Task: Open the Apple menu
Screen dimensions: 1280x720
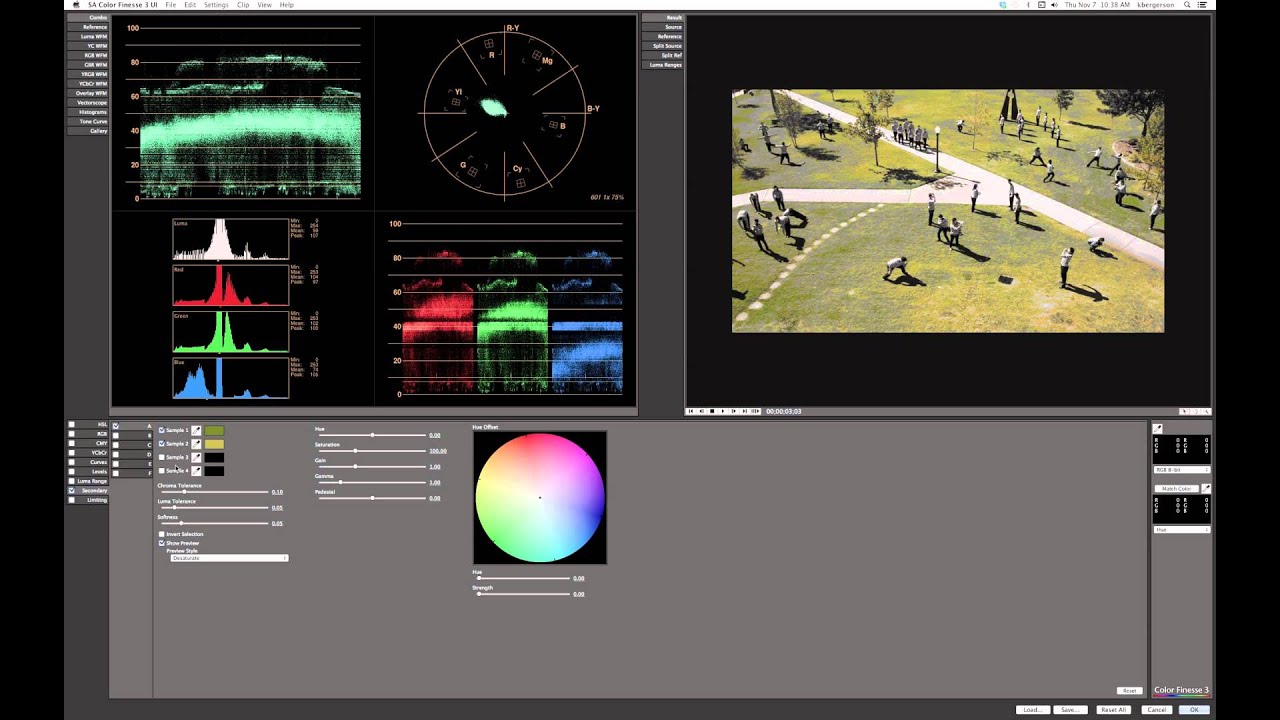Action: point(76,5)
